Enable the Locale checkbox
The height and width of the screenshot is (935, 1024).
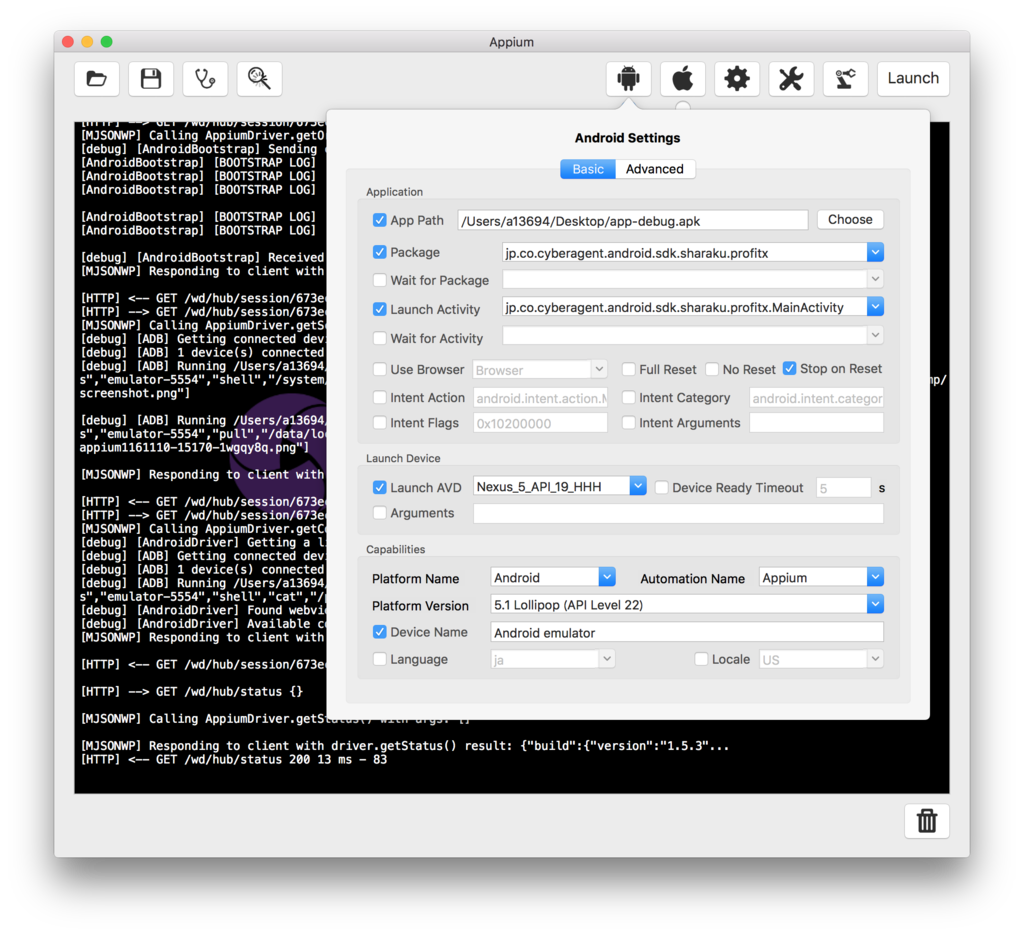pyautogui.click(x=701, y=659)
